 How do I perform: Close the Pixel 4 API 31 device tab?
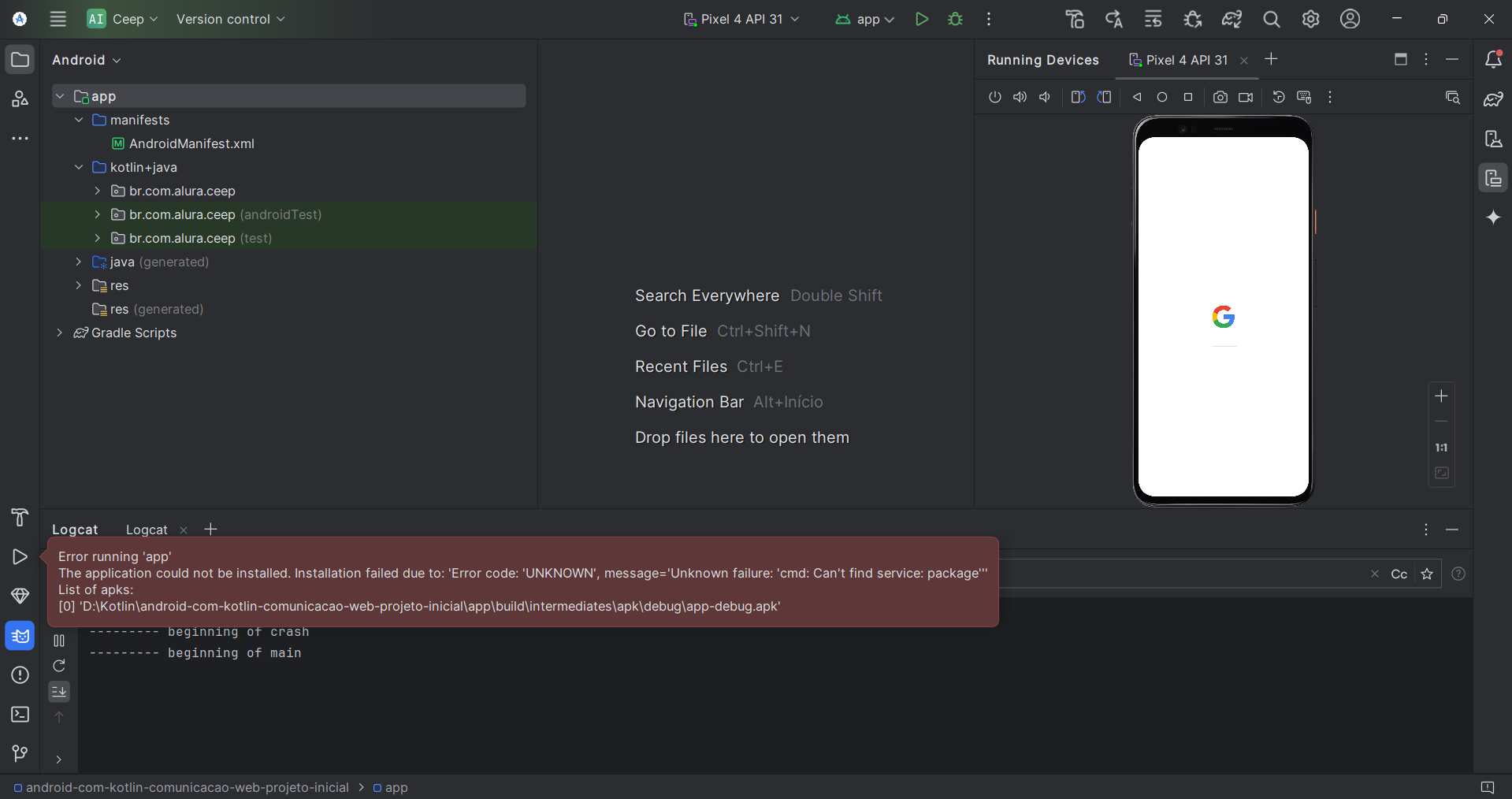1244,61
